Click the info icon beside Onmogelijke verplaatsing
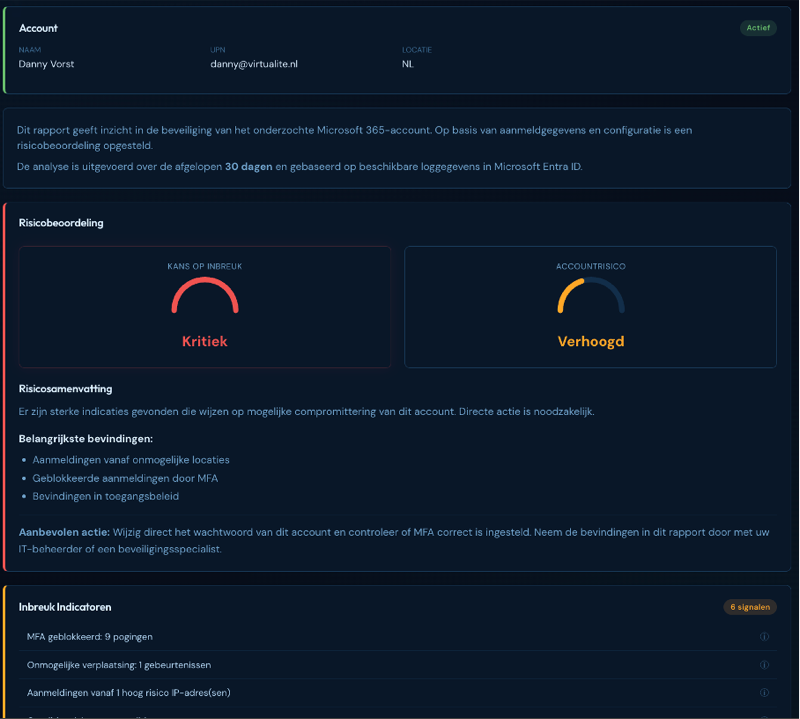This screenshot has width=800, height=719. (764, 664)
